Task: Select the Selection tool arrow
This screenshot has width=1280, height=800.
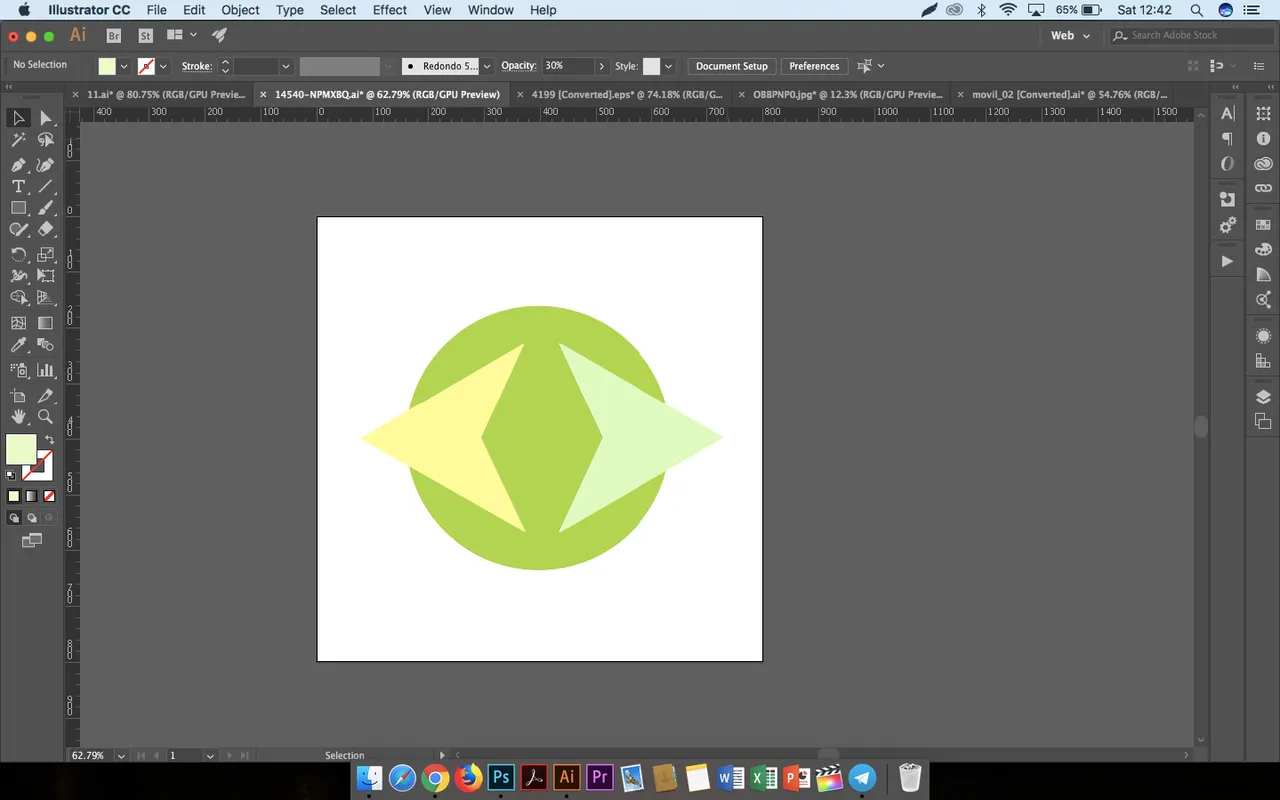Action: click(x=18, y=118)
